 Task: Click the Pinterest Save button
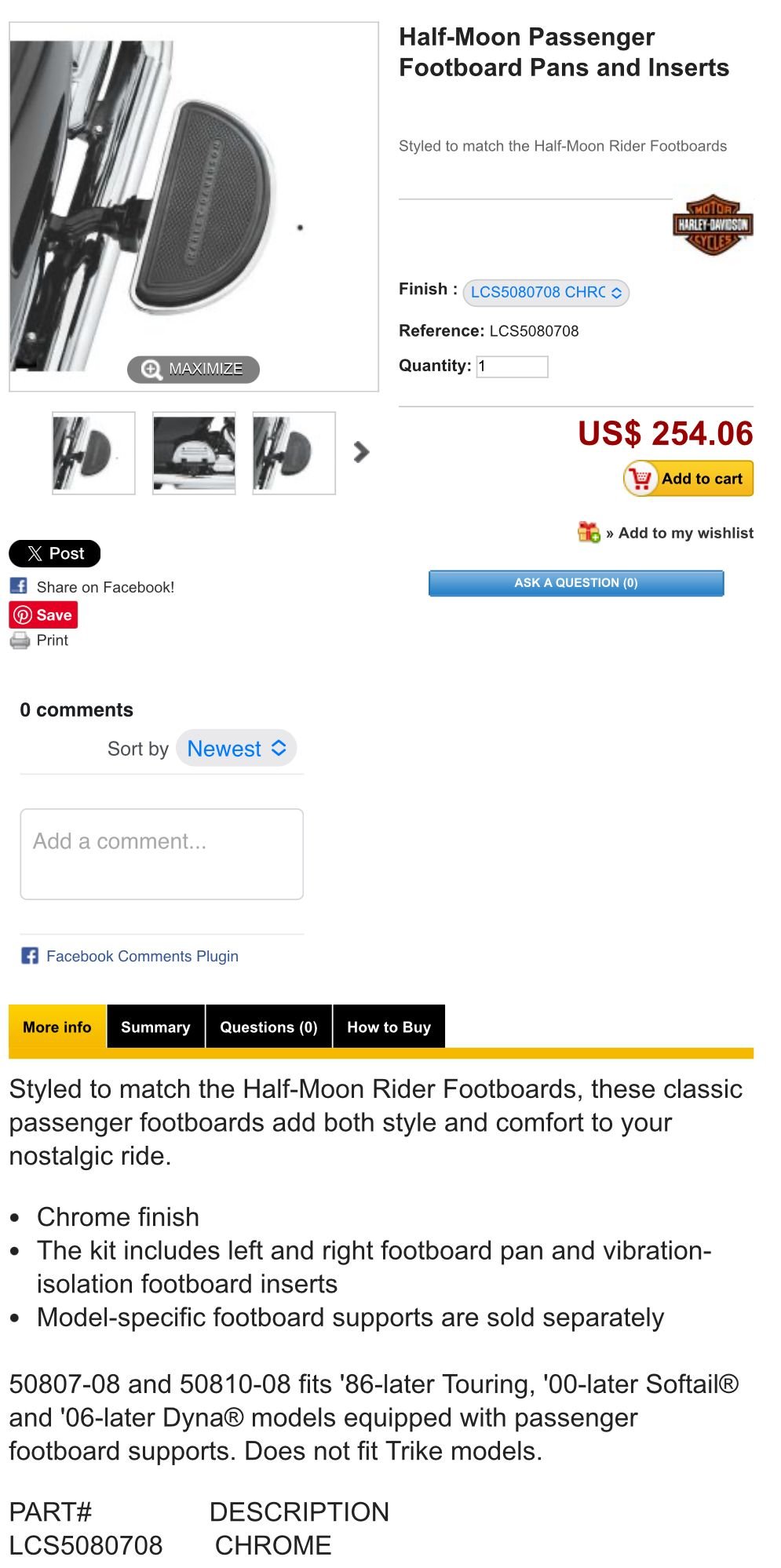click(x=43, y=615)
